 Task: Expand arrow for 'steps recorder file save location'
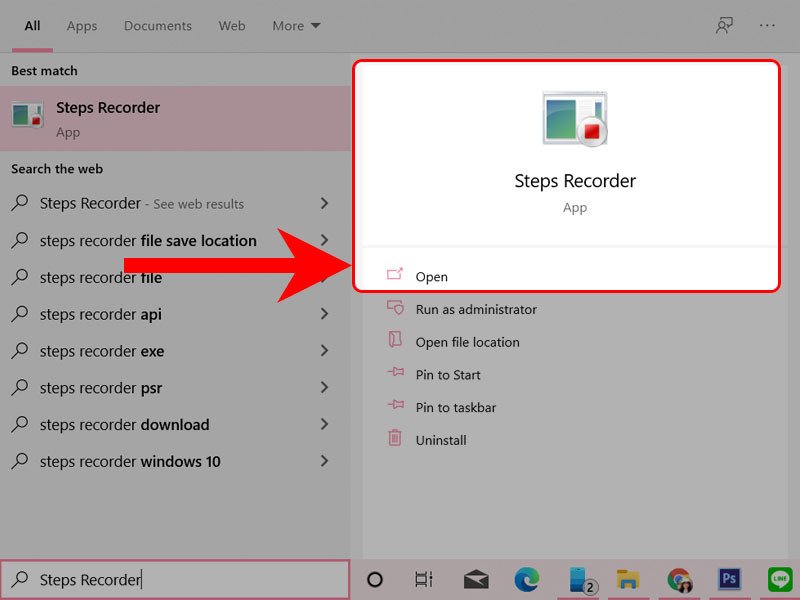pos(324,240)
